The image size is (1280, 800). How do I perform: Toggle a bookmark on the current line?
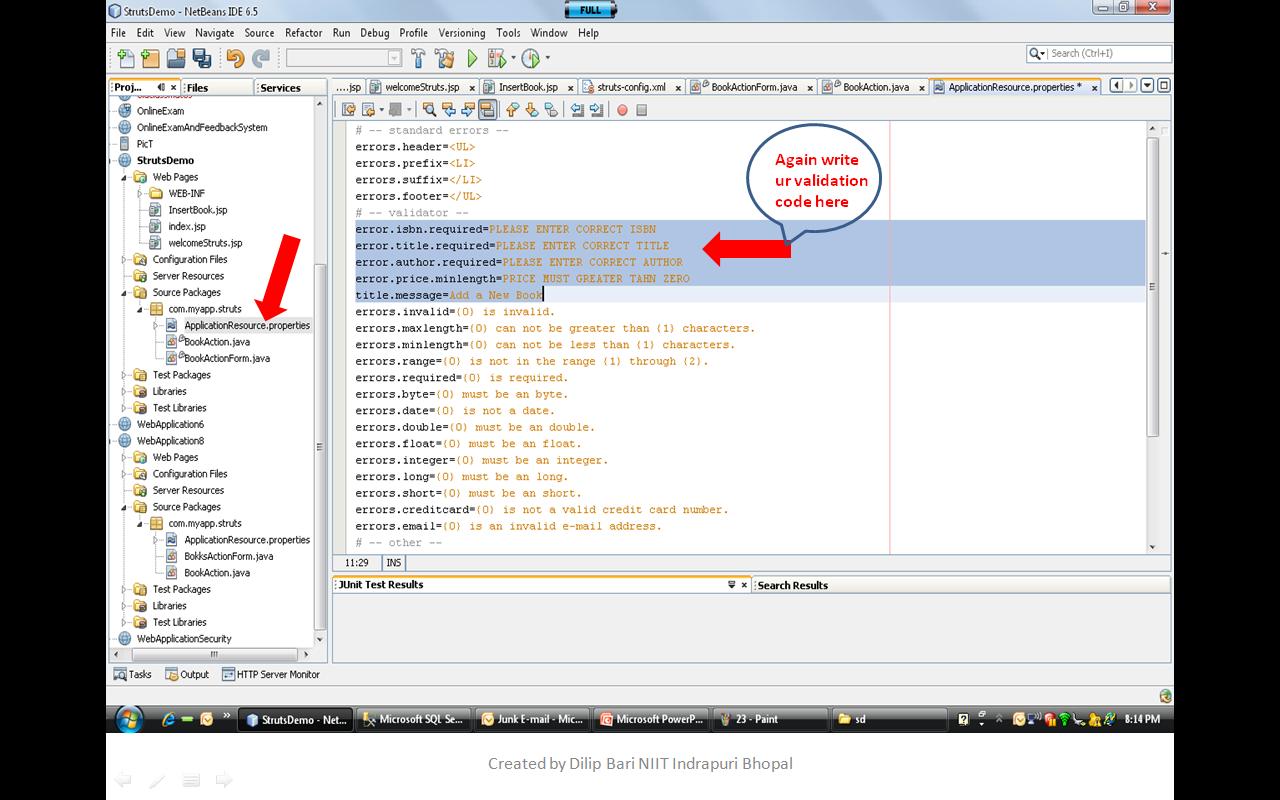[x=549, y=110]
